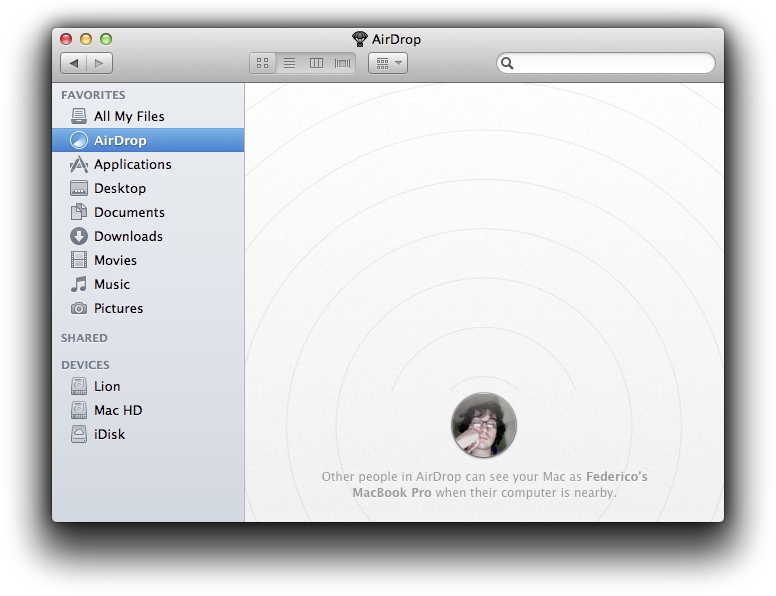
Task: Open All My Files
Action: 148,116
